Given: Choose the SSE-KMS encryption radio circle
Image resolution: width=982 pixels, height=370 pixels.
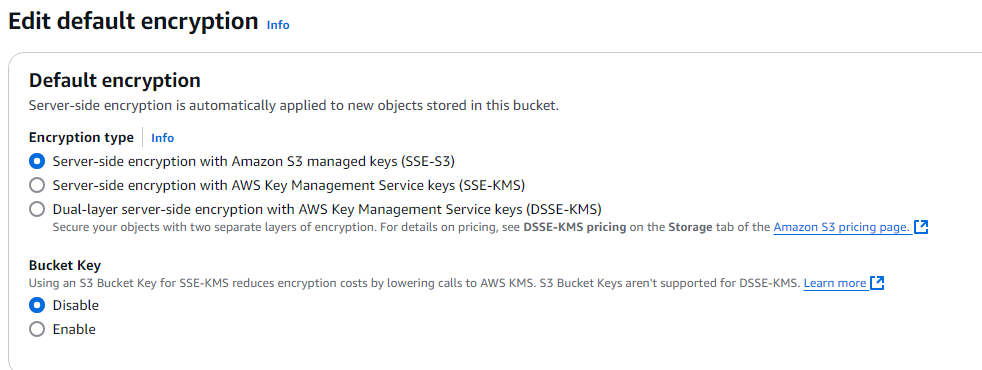Looking at the screenshot, I should click(37, 185).
